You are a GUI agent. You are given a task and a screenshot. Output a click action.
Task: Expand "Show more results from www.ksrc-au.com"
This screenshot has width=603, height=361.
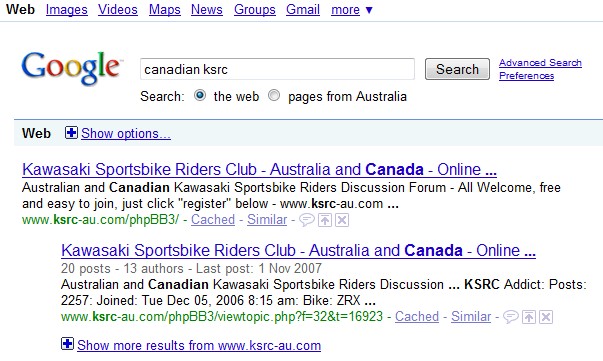(x=199, y=345)
